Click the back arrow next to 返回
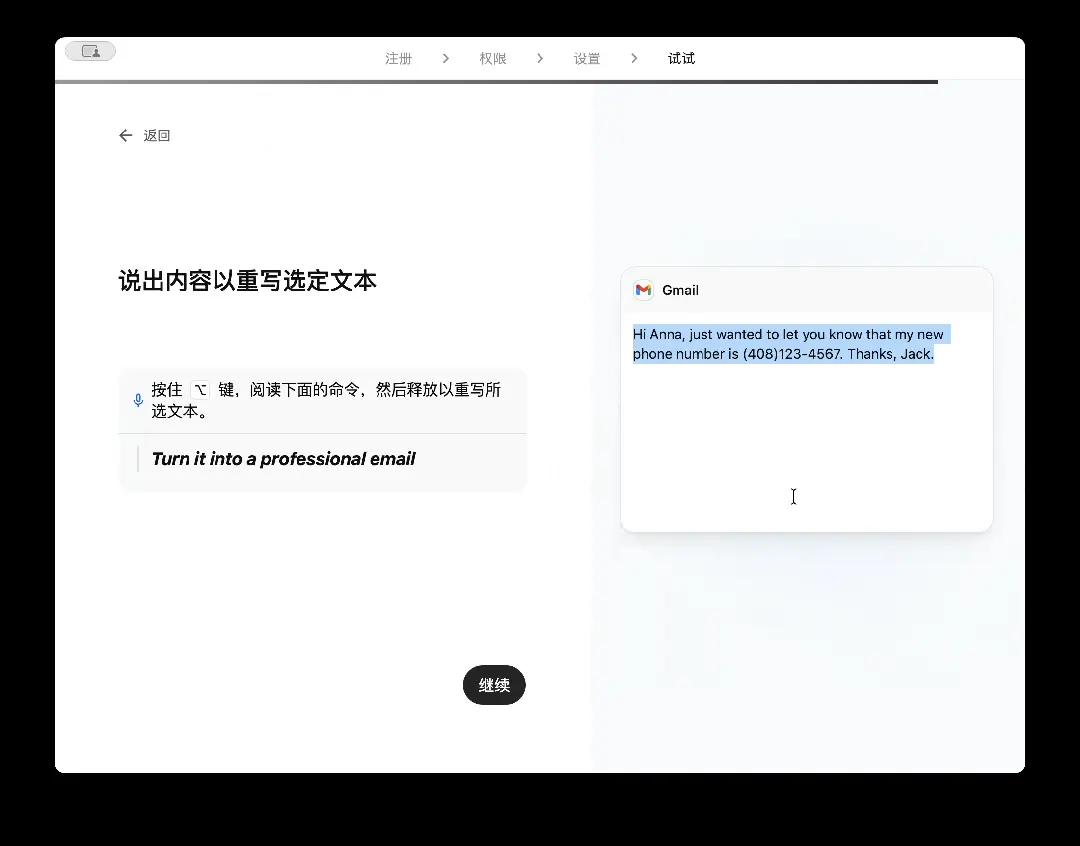The height and width of the screenshot is (846, 1080). 124,135
